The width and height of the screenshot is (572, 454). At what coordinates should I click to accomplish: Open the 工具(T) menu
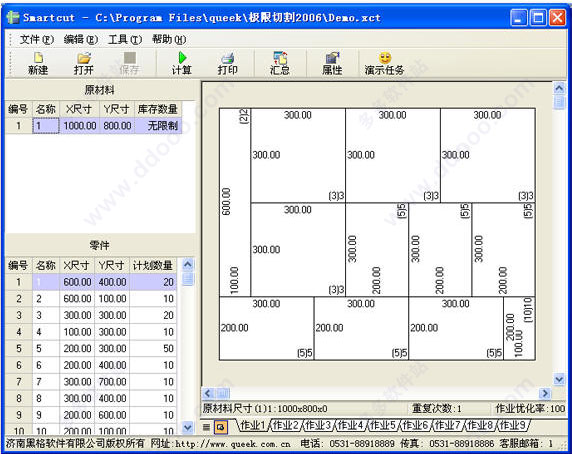tap(125, 39)
